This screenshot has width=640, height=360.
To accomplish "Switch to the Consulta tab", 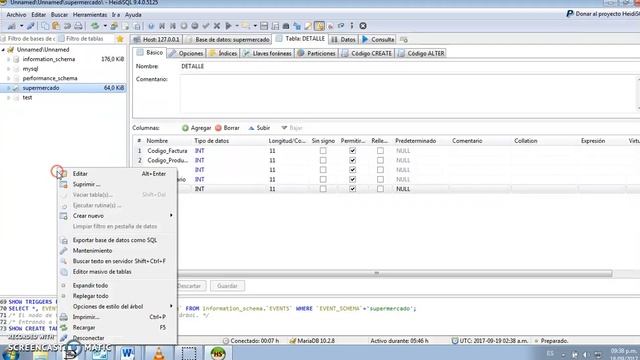I will pyautogui.click(x=378, y=40).
